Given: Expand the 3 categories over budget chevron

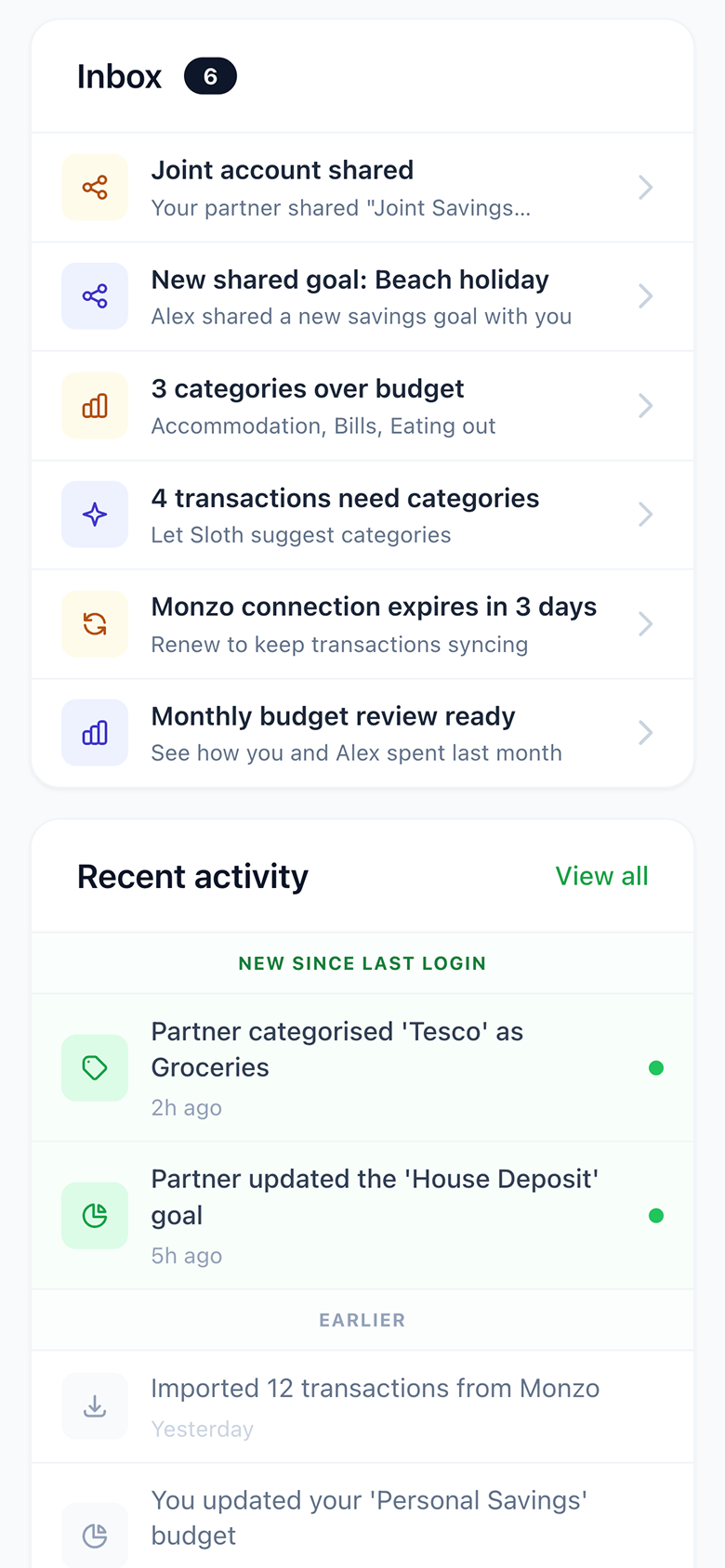Looking at the screenshot, I should point(645,406).
